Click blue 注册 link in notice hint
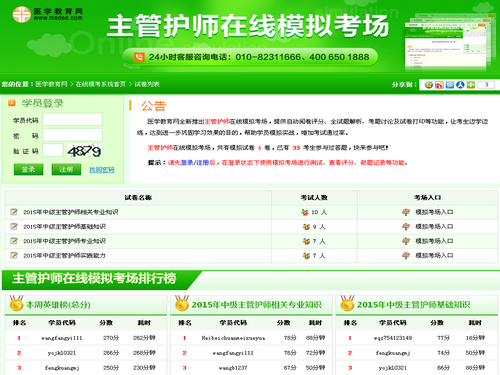 [x=202, y=163]
